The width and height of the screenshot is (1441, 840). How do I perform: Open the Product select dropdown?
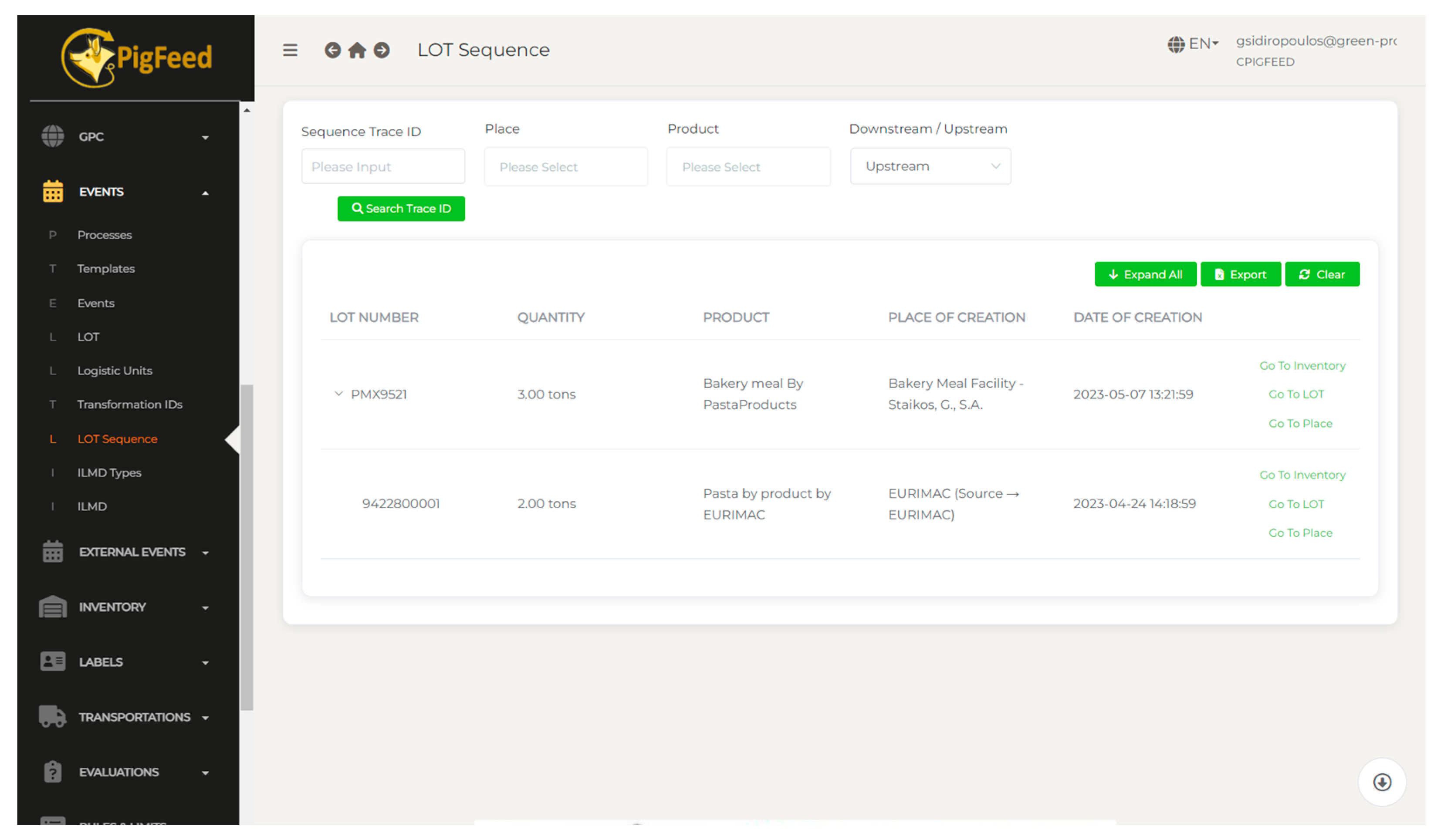748,167
